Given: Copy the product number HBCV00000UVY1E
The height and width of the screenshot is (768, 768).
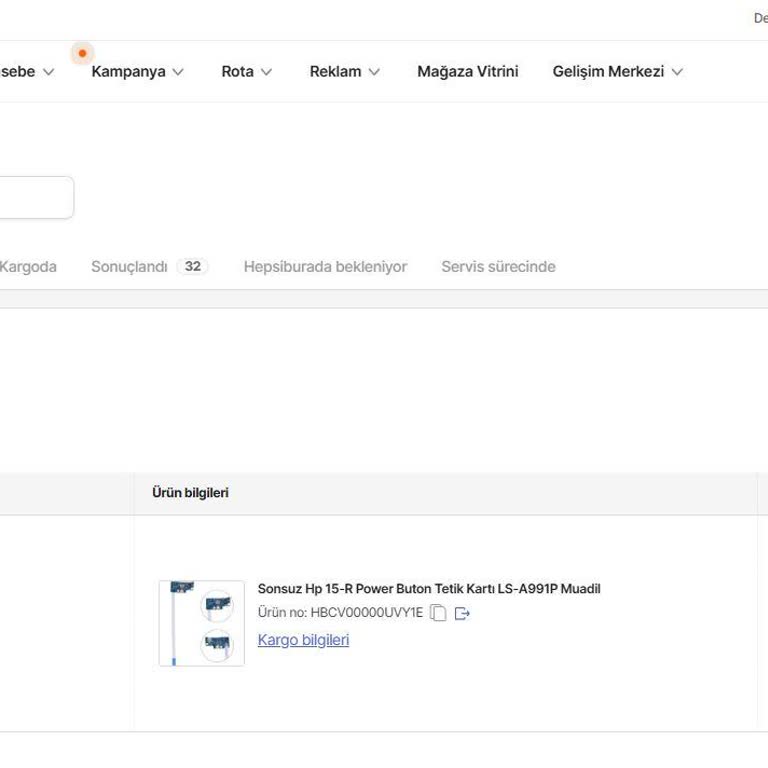Looking at the screenshot, I should 438,613.
